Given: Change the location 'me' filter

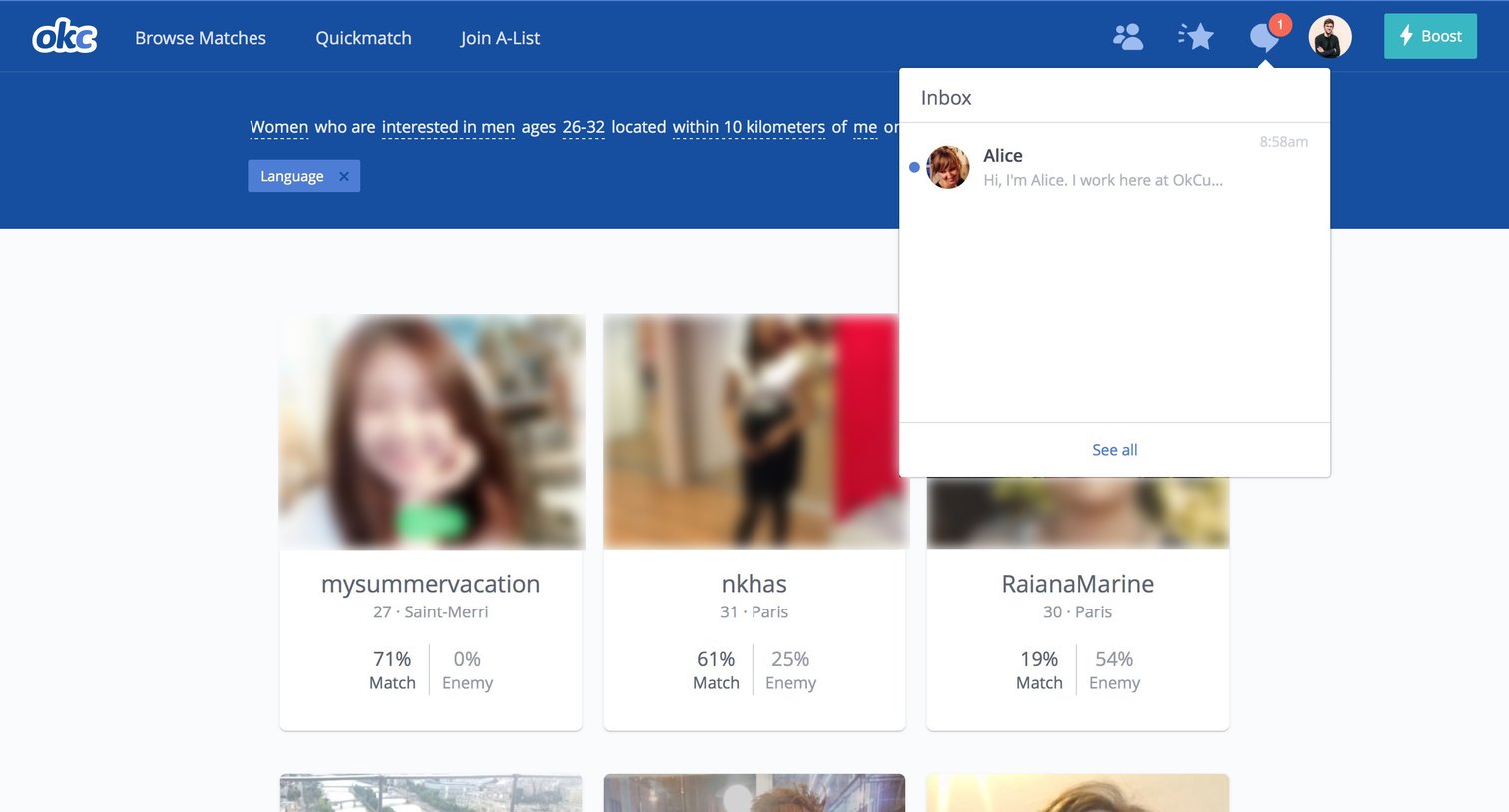Looking at the screenshot, I should (865, 127).
